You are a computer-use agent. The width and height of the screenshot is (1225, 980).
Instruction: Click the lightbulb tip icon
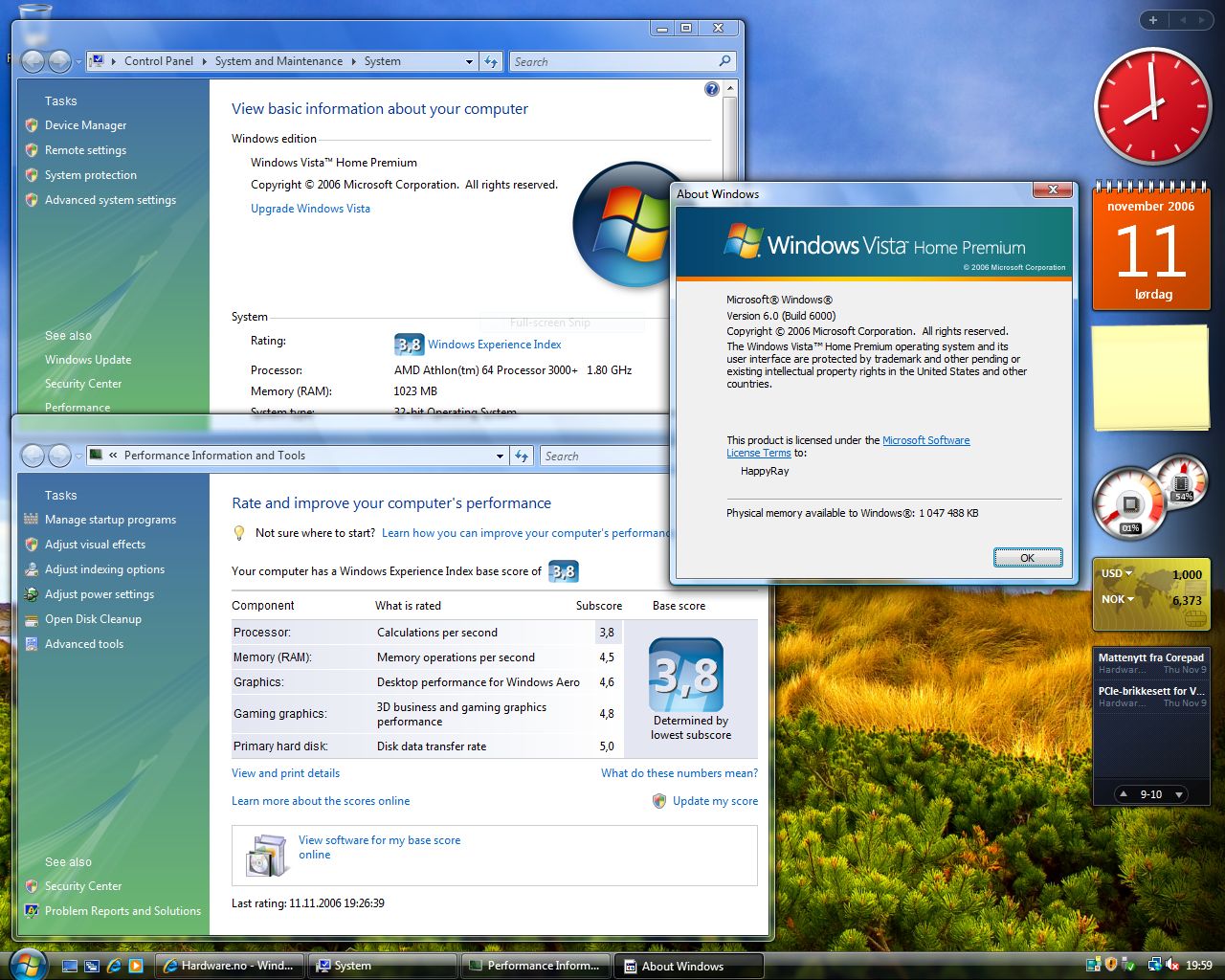239,533
